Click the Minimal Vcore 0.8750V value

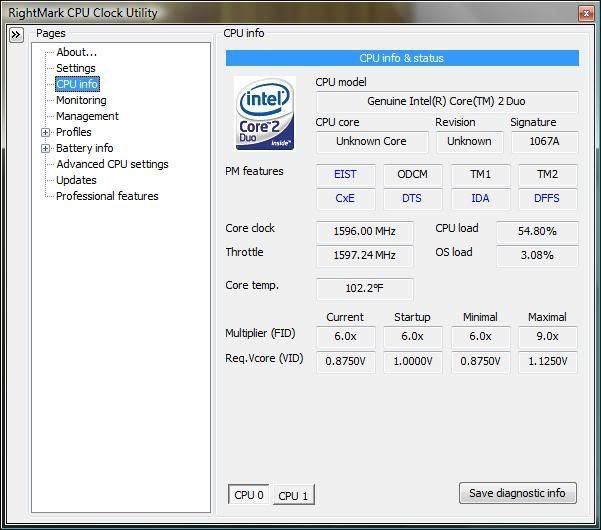point(480,361)
